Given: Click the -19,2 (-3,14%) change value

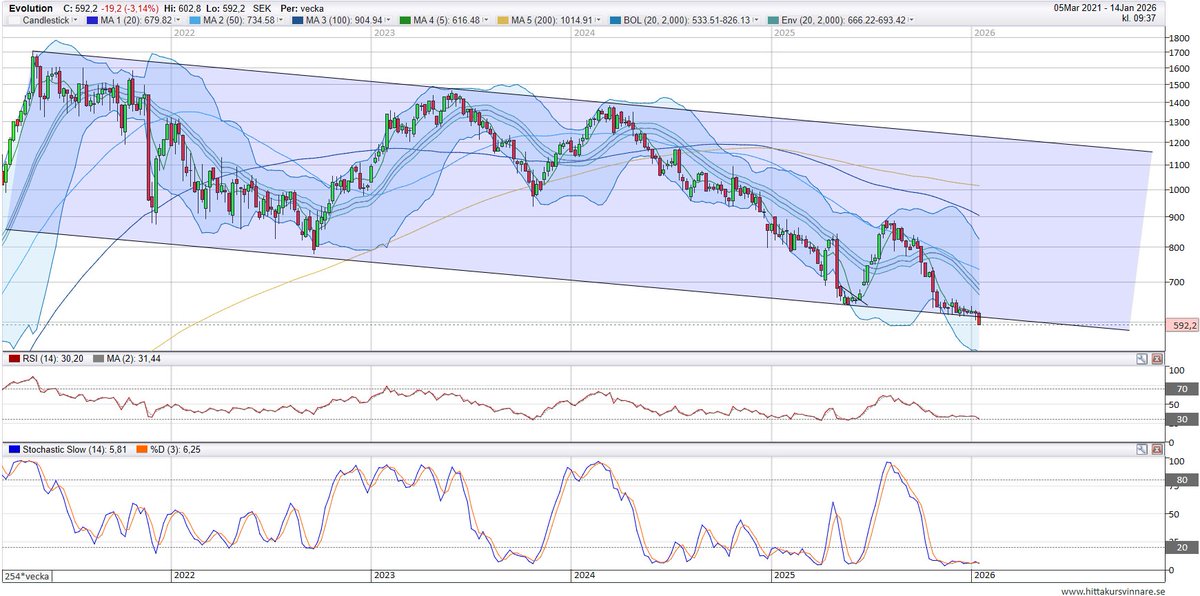Looking at the screenshot, I should click(x=129, y=7).
